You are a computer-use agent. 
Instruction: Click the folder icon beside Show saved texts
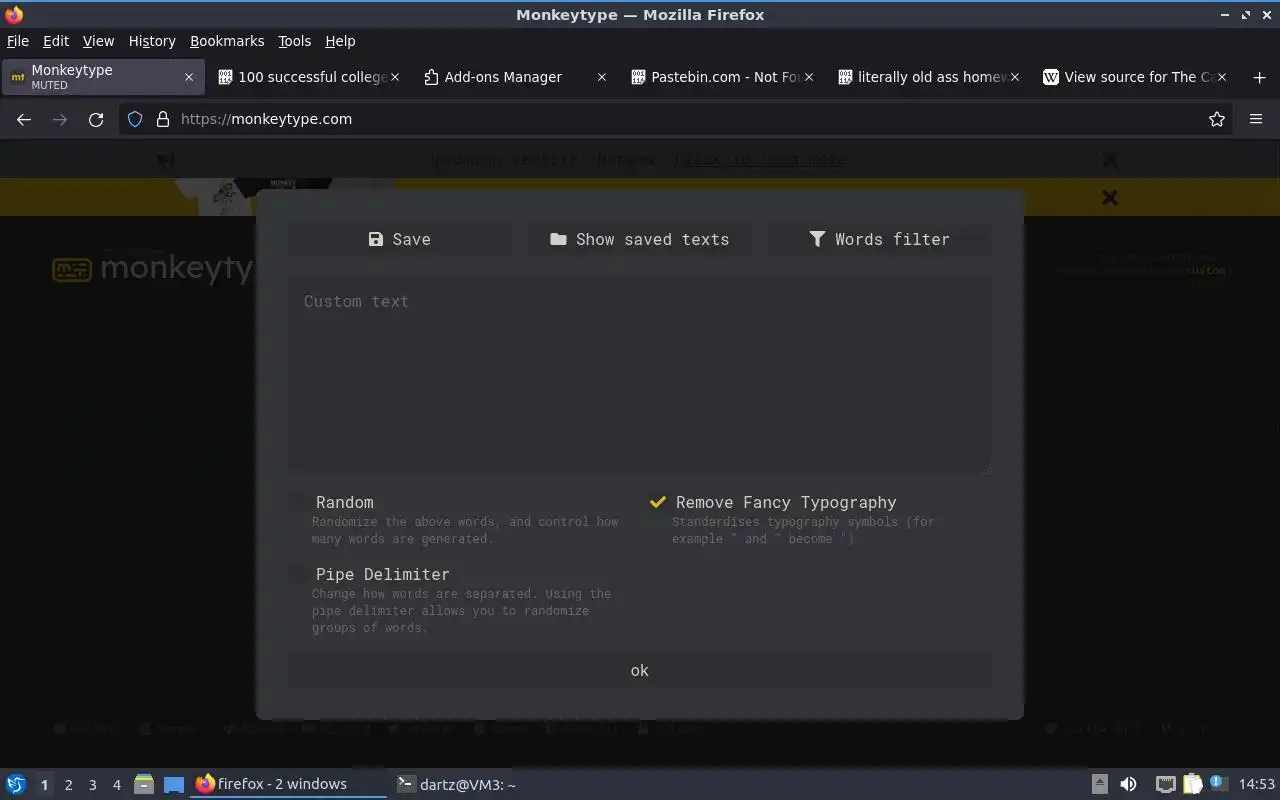[x=558, y=239]
